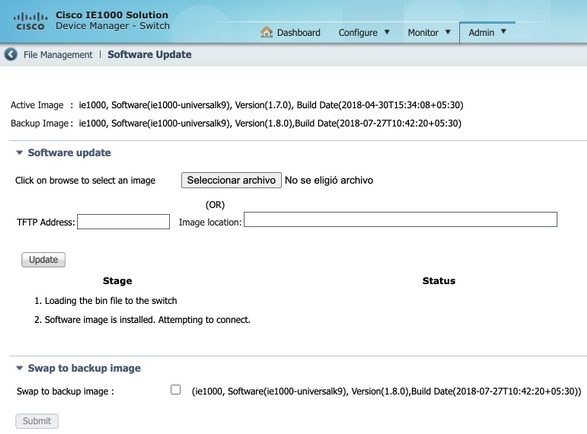Select the Backup Image version line

point(270,123)
